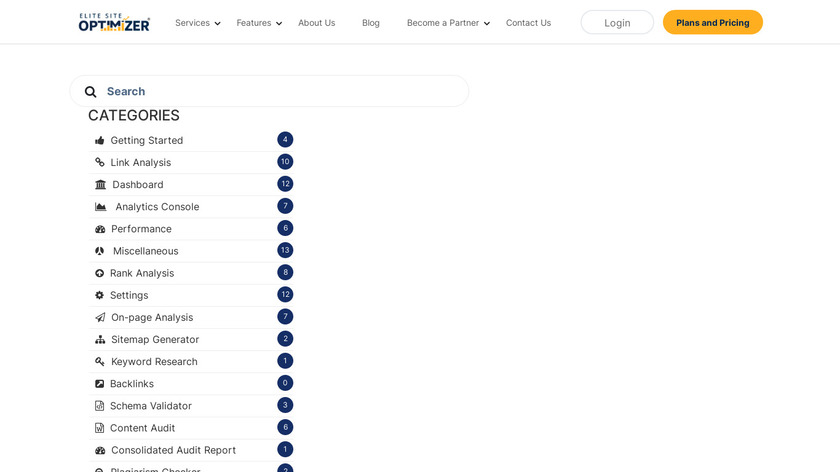Open the Rank Analysis category
The height and width of the screenshot is (472, 840).
(x=142, y=273)
